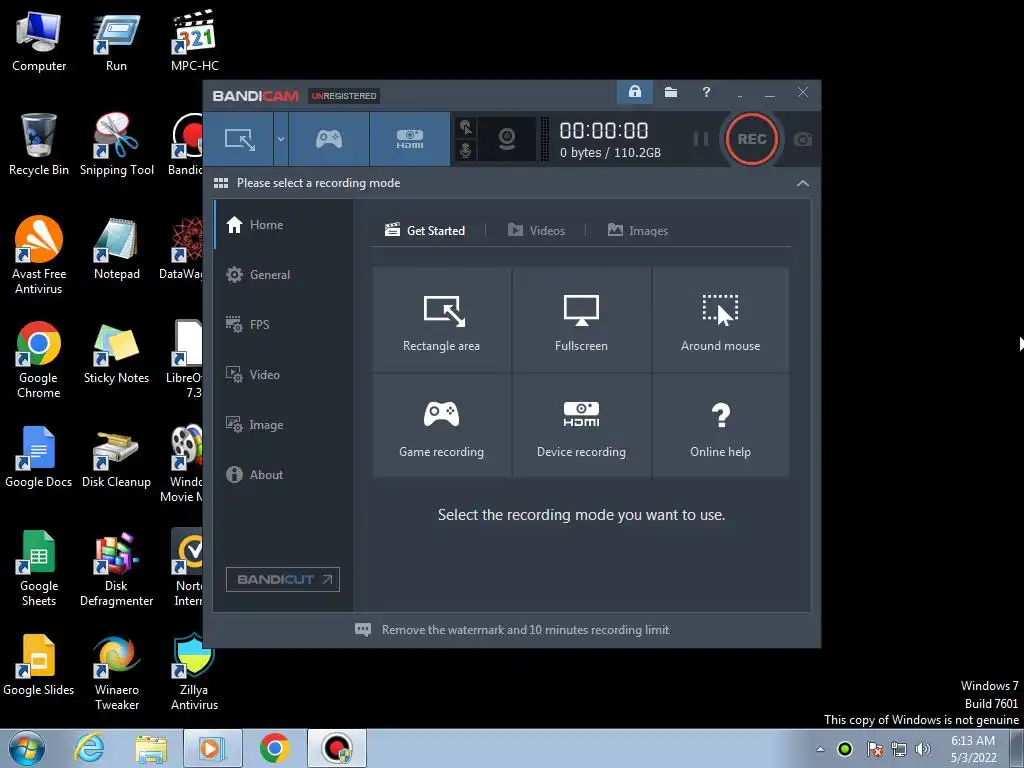Image resolution: width=1024 pixels, height=768 pixels.
Task: Choose the Fullscreen recording tile
Action: point(581,320)
